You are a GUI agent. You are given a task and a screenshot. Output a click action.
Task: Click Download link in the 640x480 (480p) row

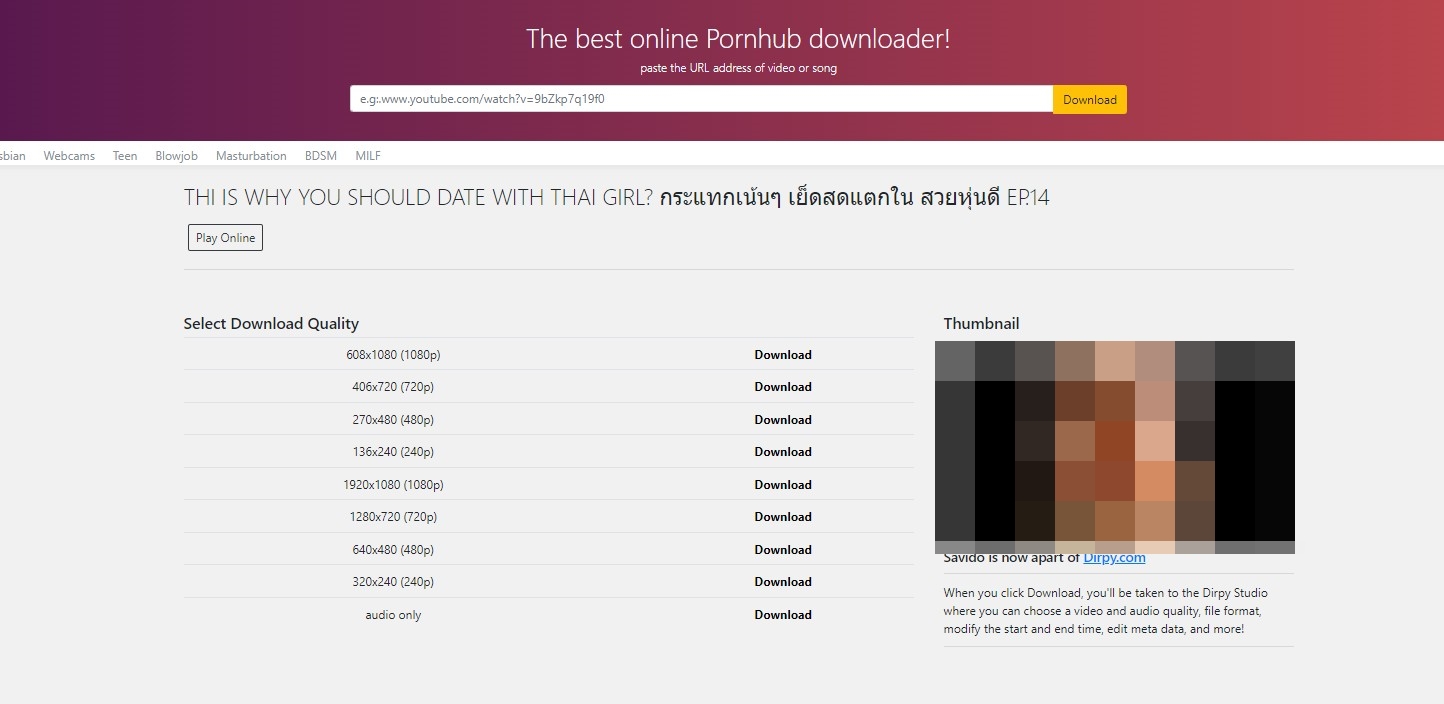[783, 550]
